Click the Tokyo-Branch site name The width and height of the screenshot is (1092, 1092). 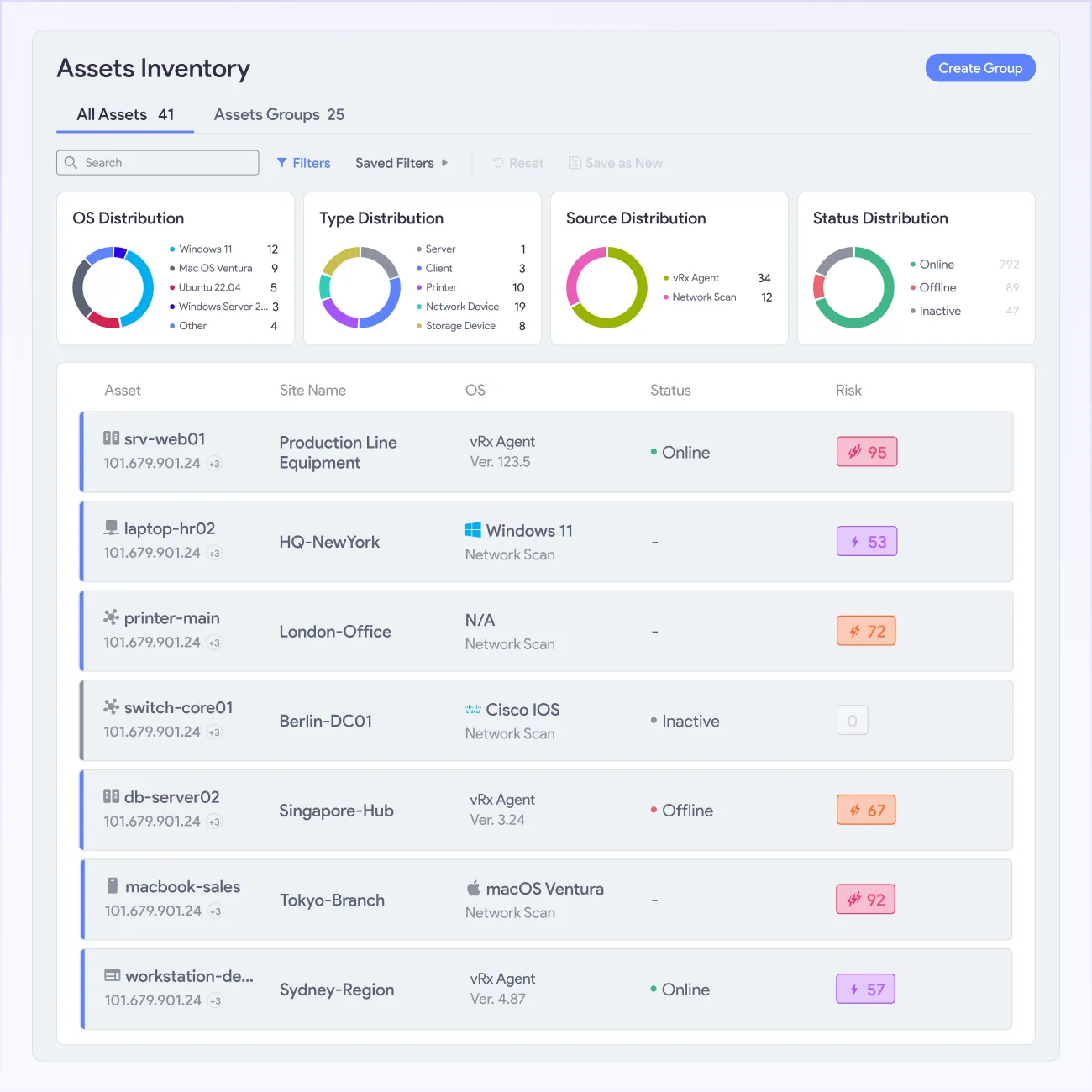[x=333, y=900]
